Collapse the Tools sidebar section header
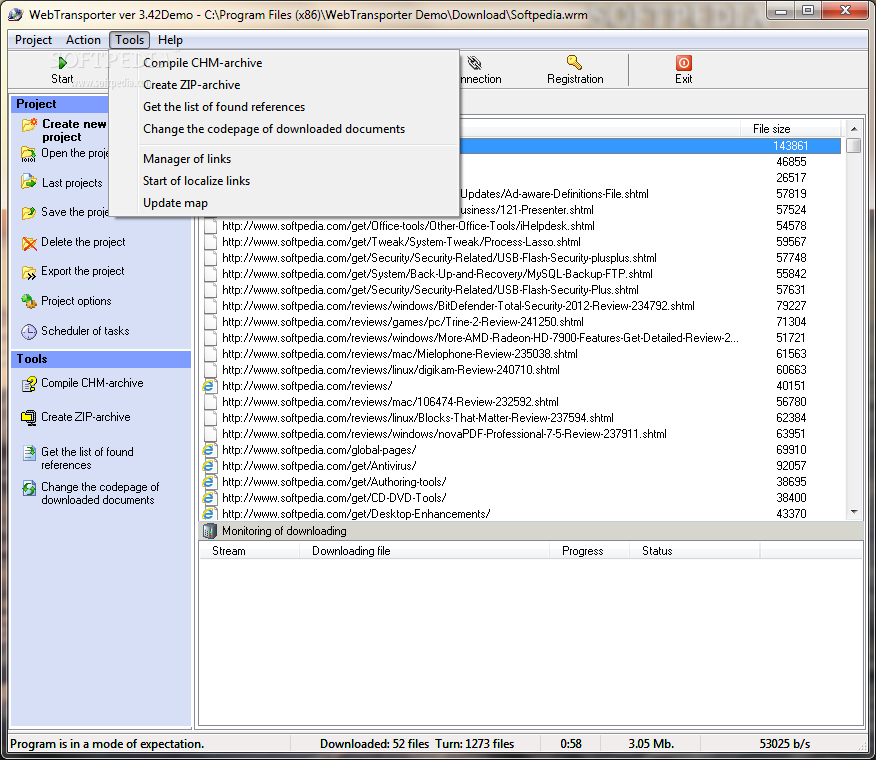 101,359
